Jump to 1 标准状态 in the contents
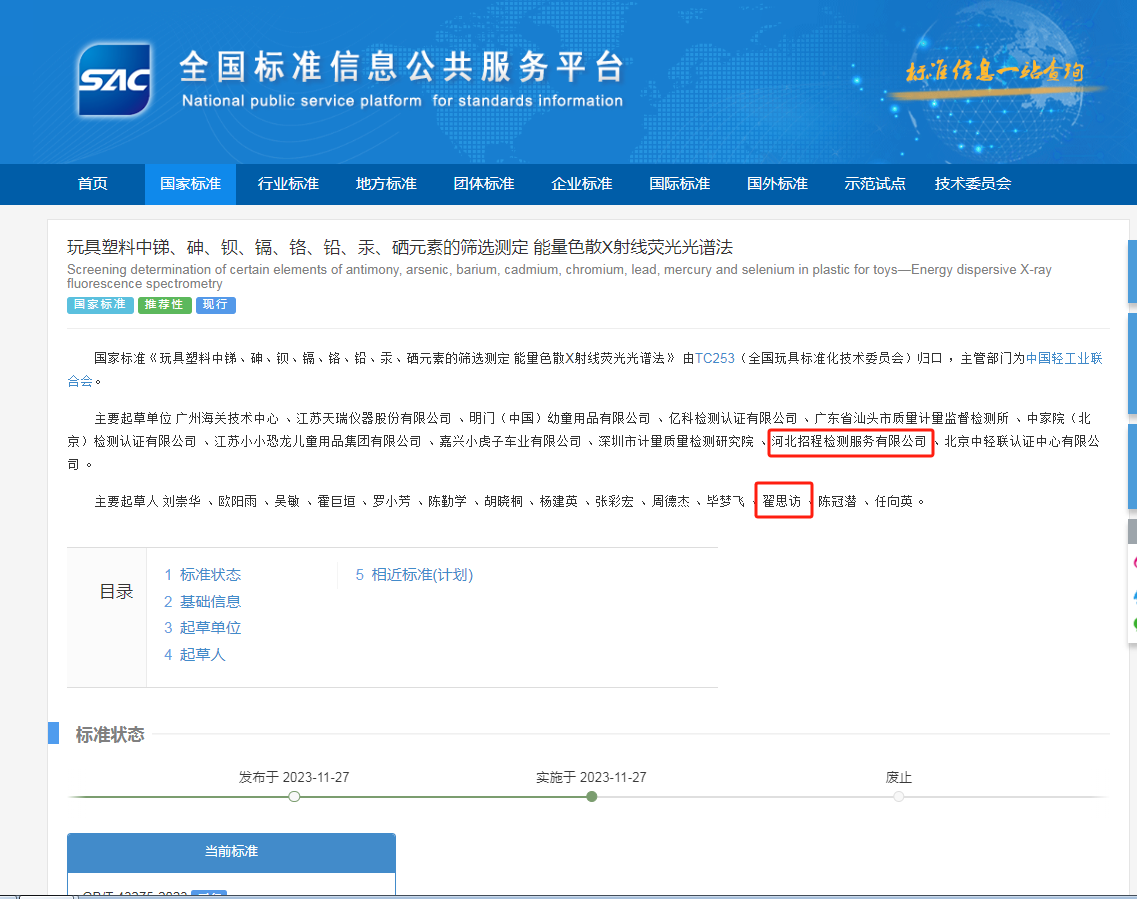 point(202,575)
